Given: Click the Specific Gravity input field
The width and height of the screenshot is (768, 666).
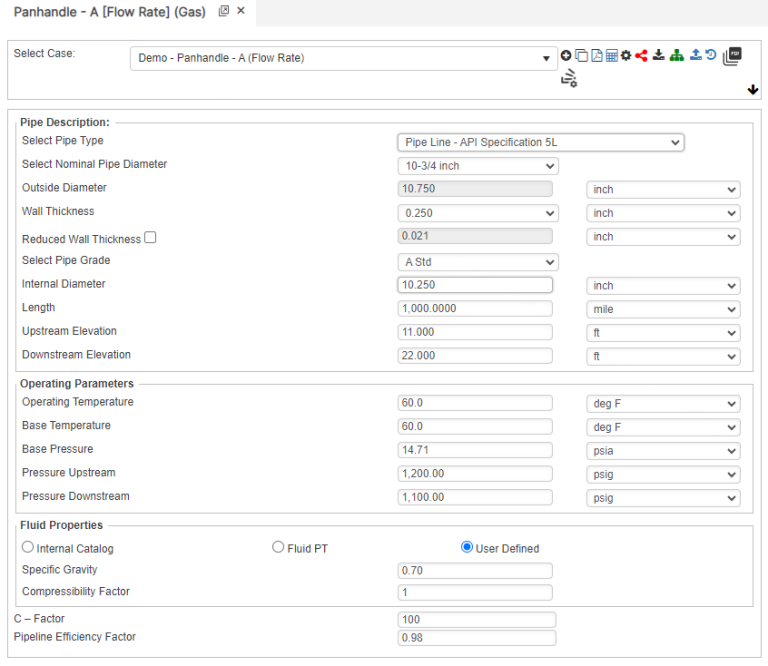Looking at the screenshot, I should coord(475,570).
